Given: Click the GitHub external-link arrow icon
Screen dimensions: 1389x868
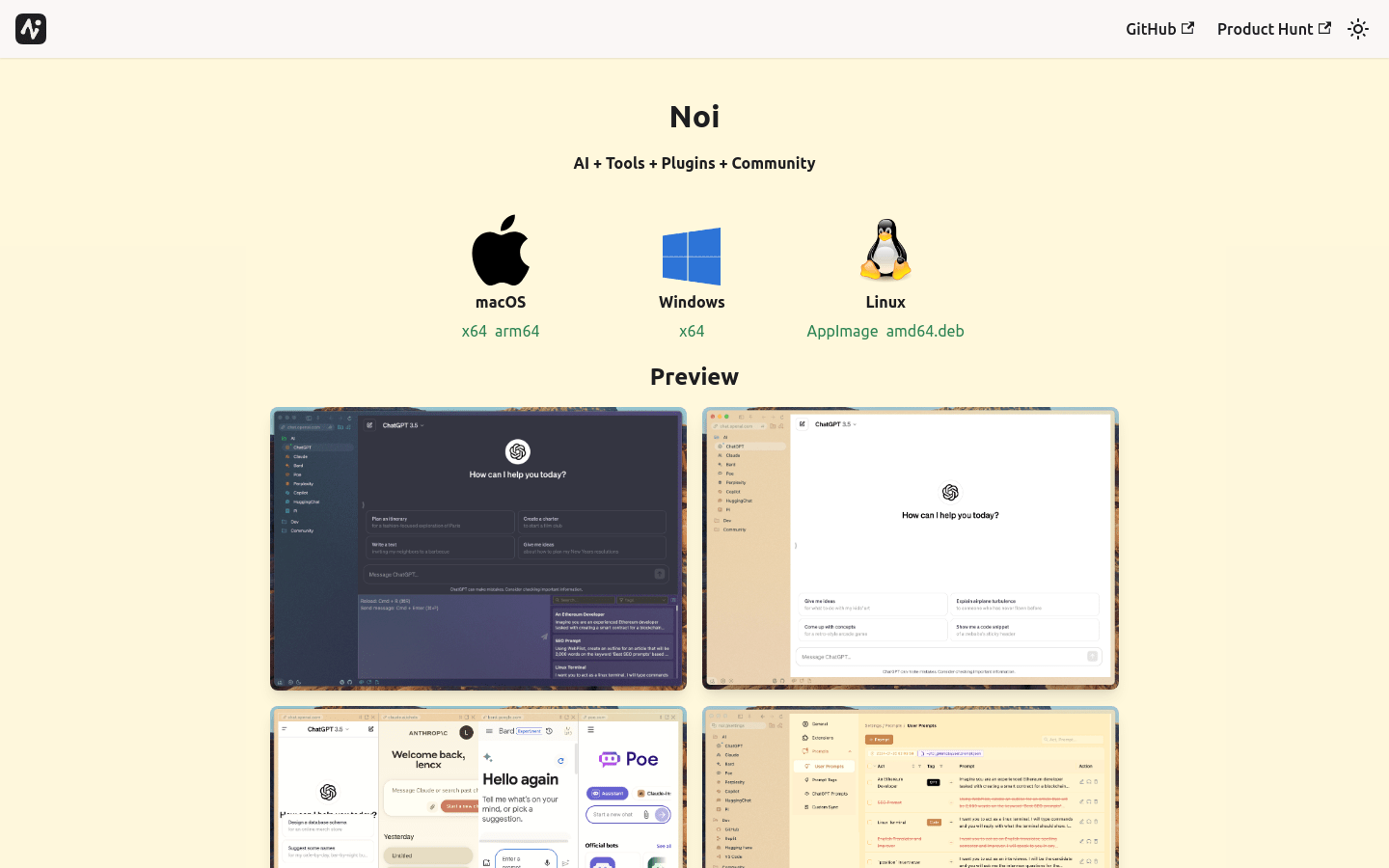Looking at the screenshot, I should [1187, 28].
